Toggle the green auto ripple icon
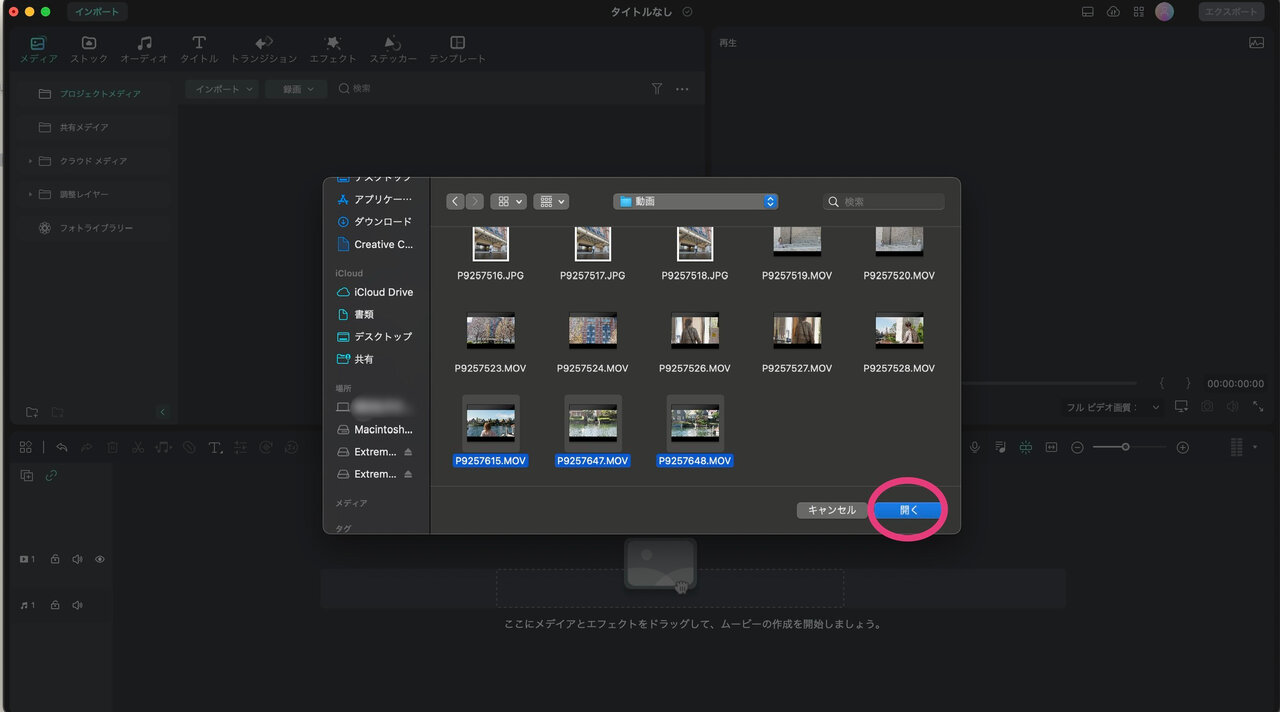This screenshot has height=712, width=1280. tap(1025, 448)
